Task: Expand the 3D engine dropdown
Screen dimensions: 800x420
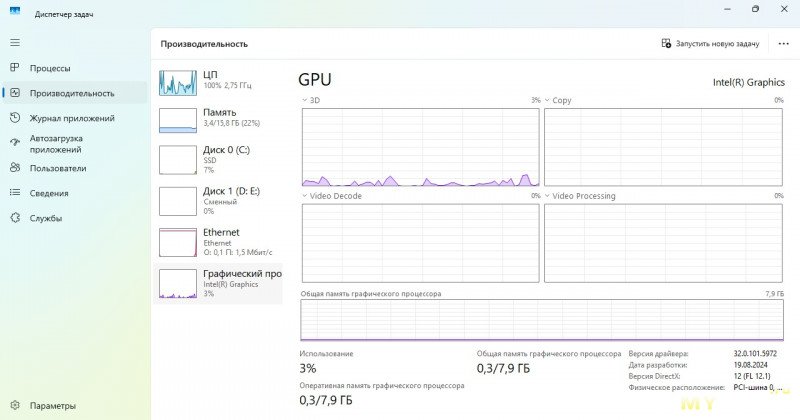Action: [305, 101]
